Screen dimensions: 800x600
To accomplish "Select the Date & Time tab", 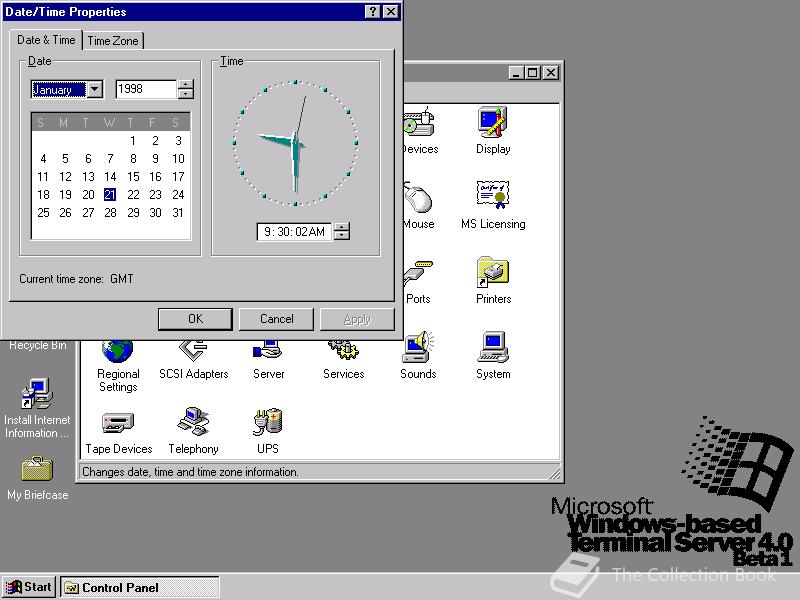I will coord(46,40).
